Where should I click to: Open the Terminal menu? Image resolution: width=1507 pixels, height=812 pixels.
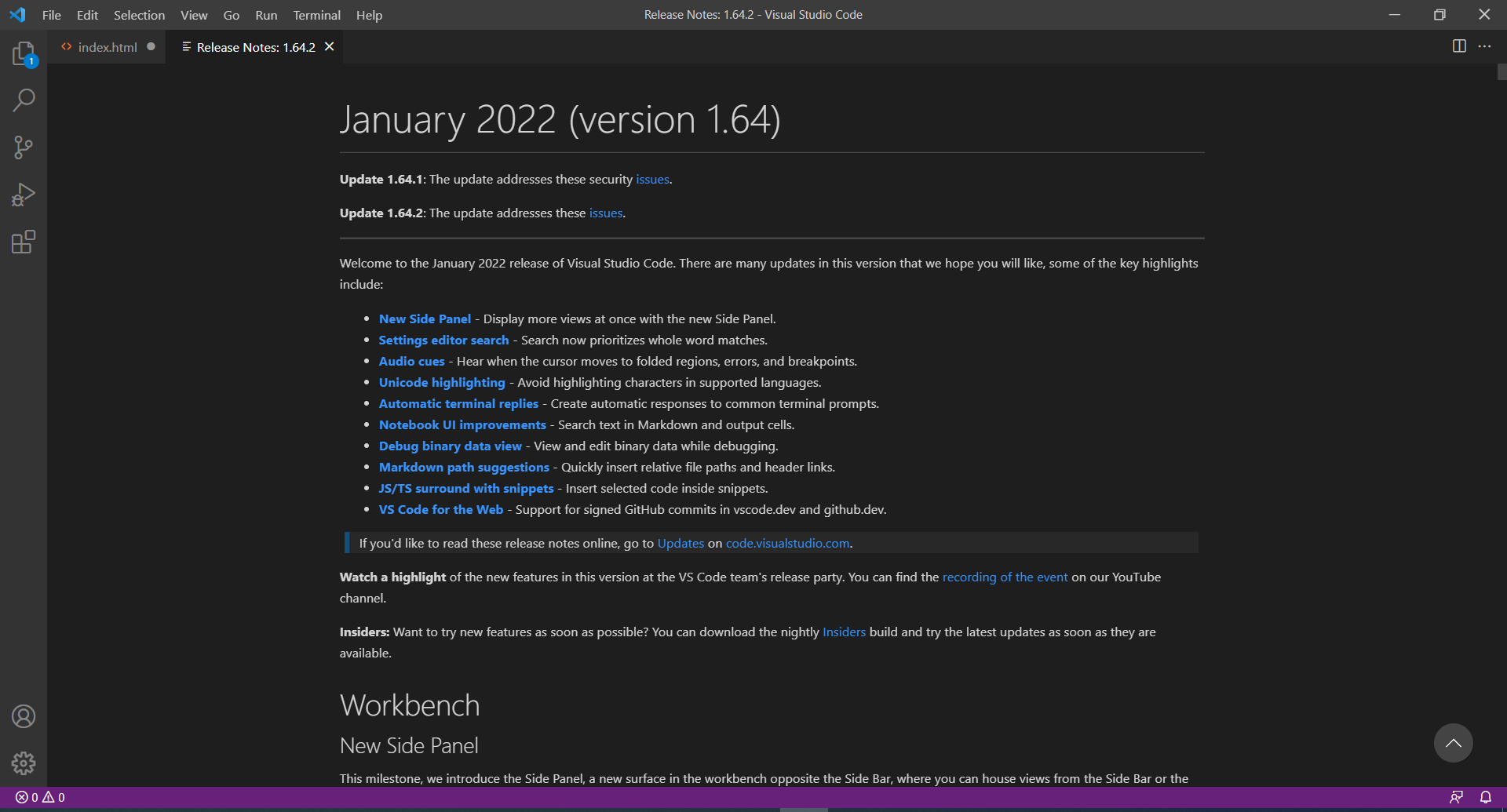(316, 15)
